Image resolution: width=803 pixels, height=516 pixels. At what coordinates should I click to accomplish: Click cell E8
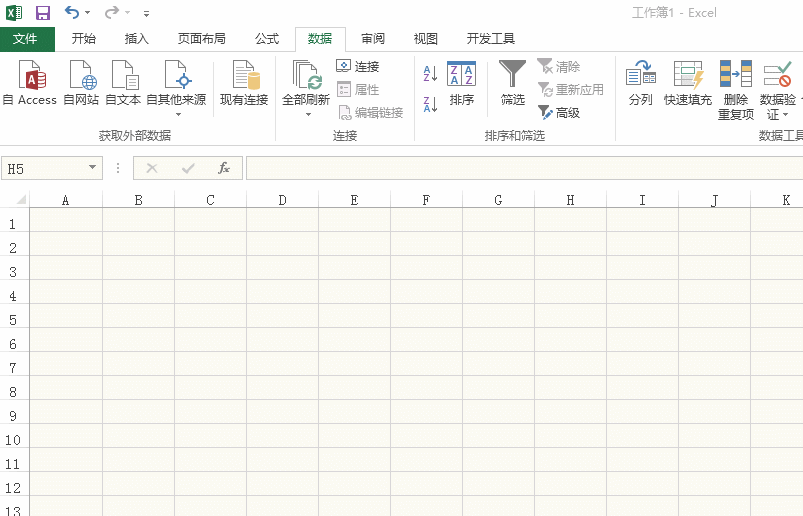354,388
